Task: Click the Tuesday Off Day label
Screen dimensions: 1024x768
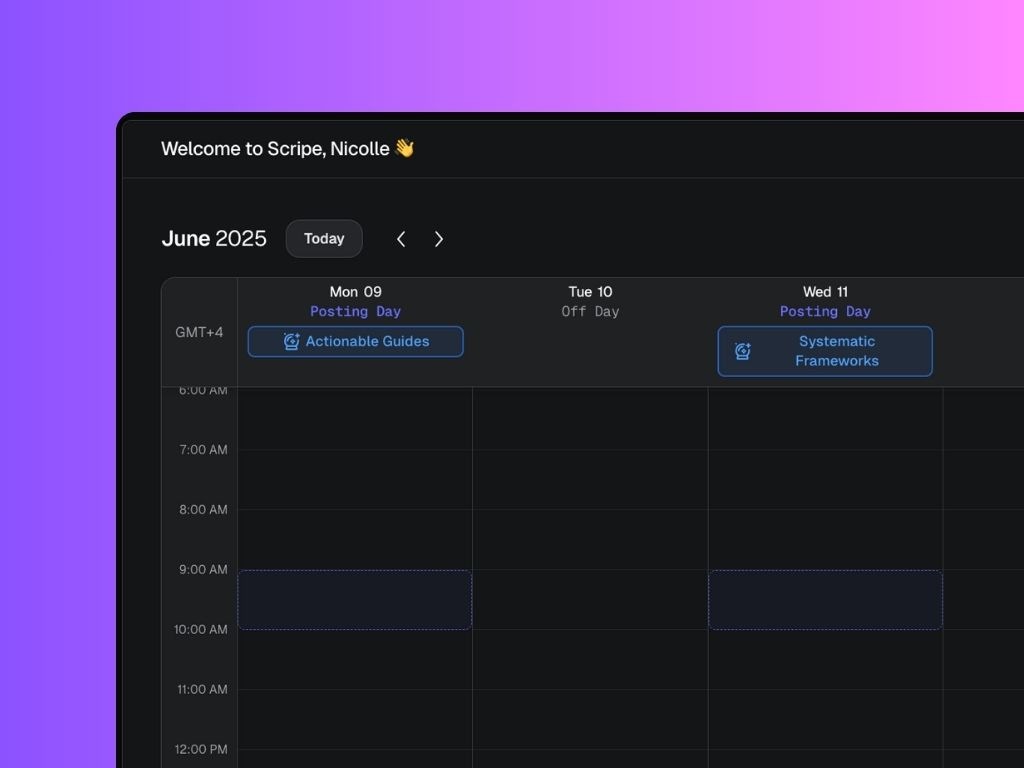Action: tap(590, 312)
